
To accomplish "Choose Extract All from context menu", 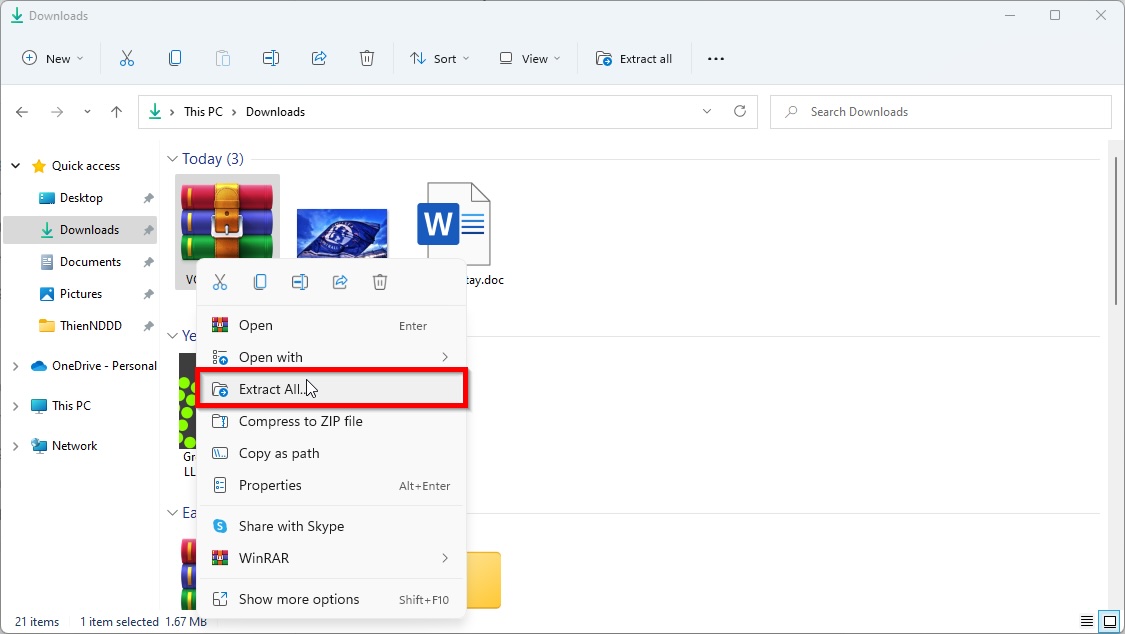I will click(x=331, y=389).
